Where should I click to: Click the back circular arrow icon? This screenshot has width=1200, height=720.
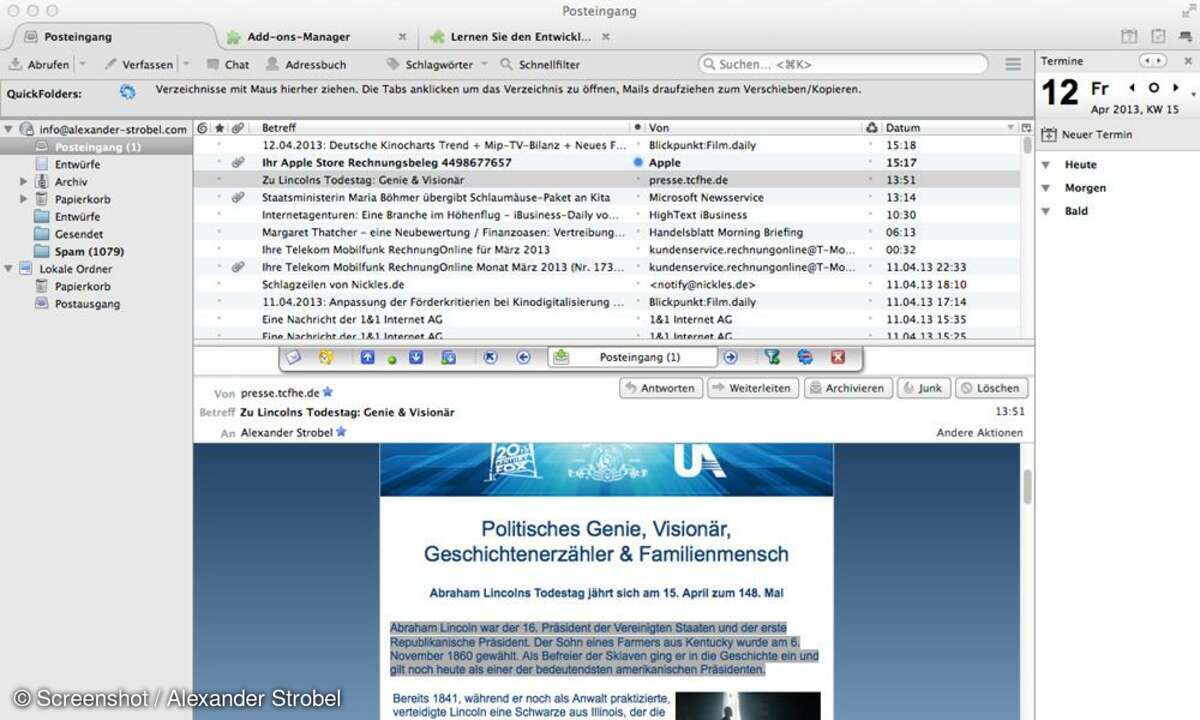(x=523, y=357)
